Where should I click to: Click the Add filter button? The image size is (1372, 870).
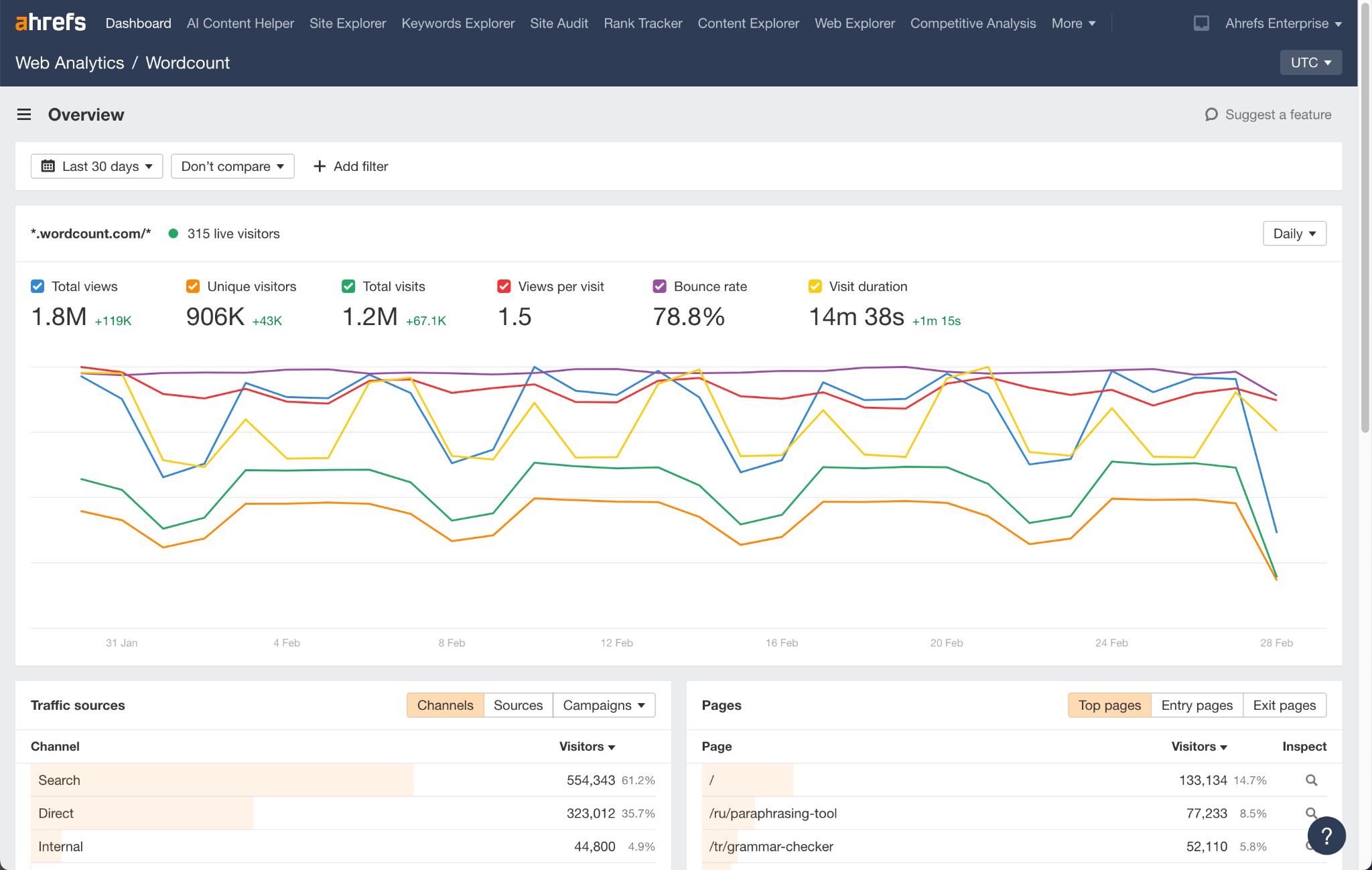click(350, 166)
